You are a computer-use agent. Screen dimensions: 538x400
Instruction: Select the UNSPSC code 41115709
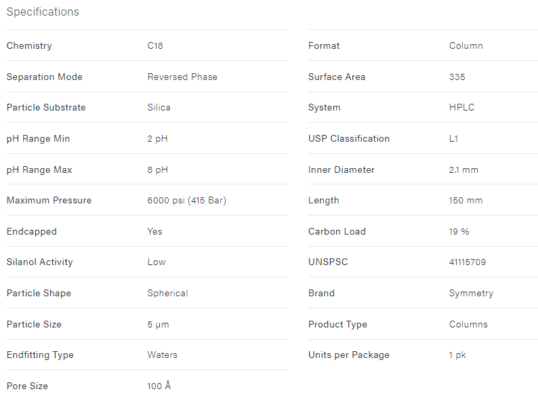[467, 262]
